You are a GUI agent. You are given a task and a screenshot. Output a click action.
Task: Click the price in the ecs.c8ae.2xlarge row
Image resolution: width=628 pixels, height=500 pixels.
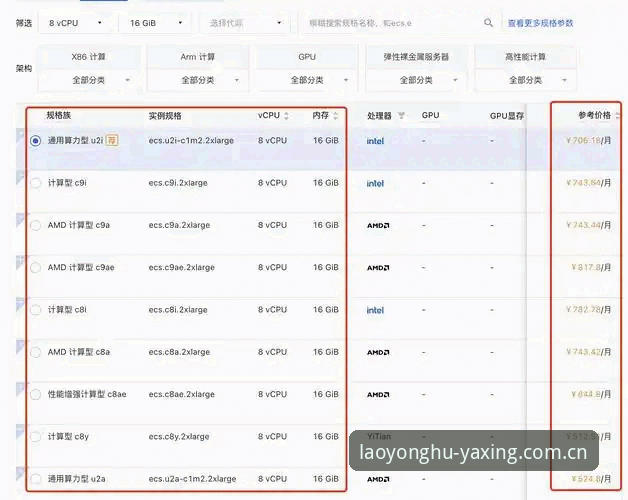591,394
